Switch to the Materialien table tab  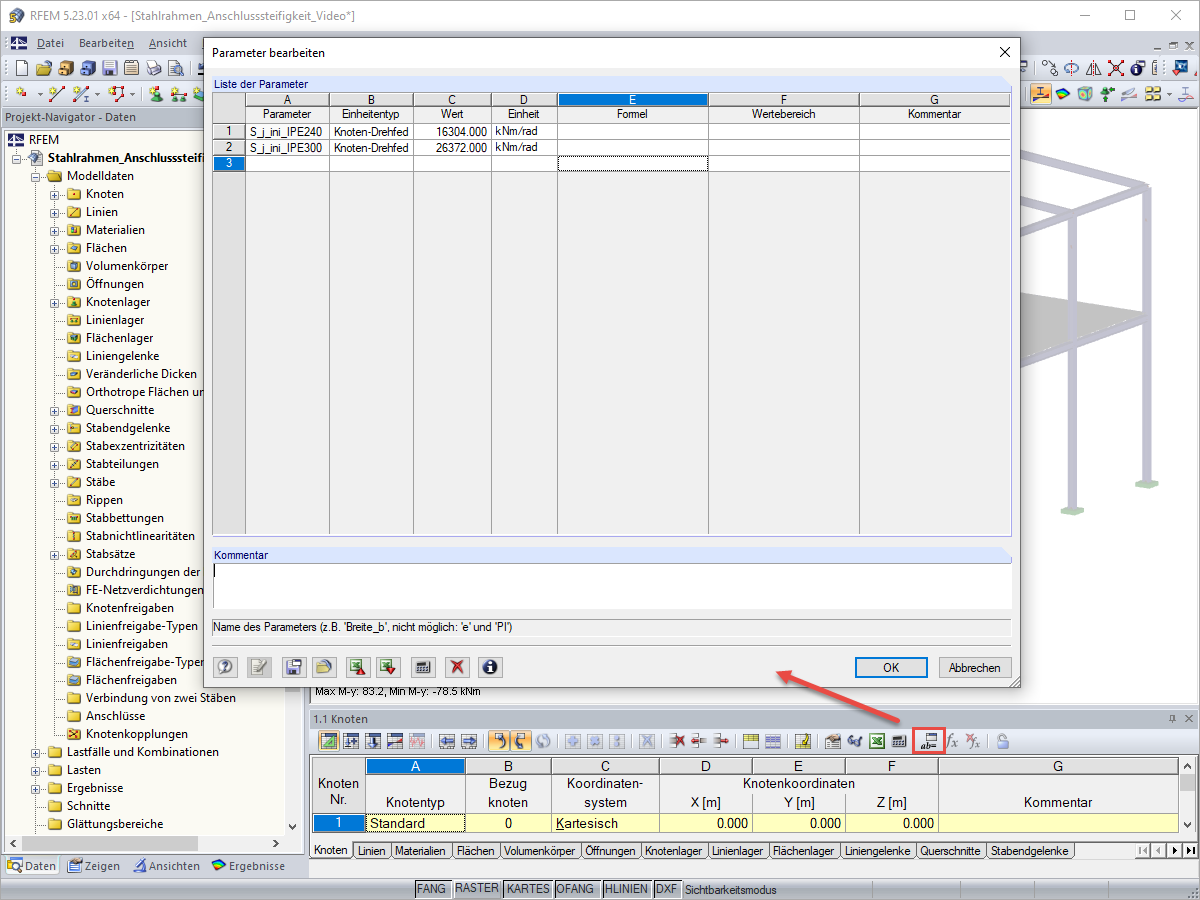click(419, 851)
